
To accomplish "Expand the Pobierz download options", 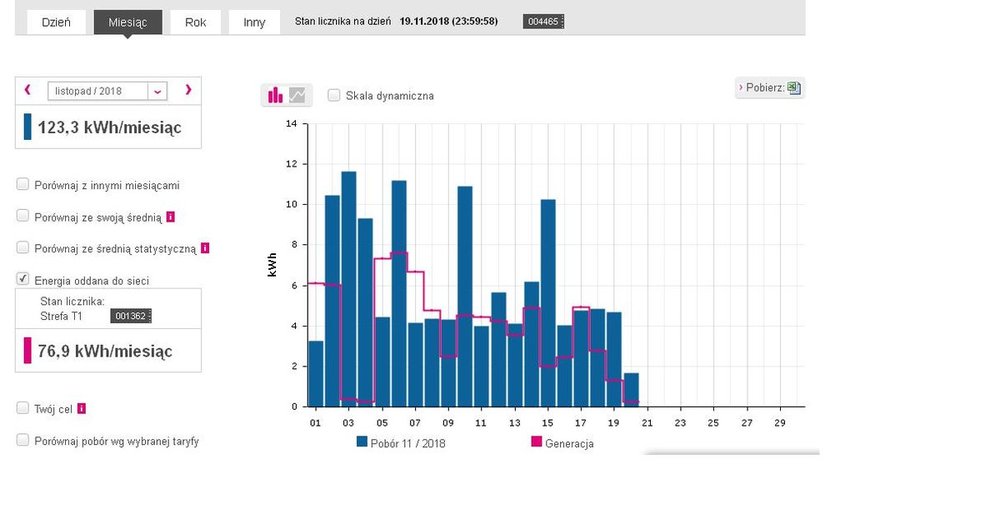I will [x=763, y=88].
